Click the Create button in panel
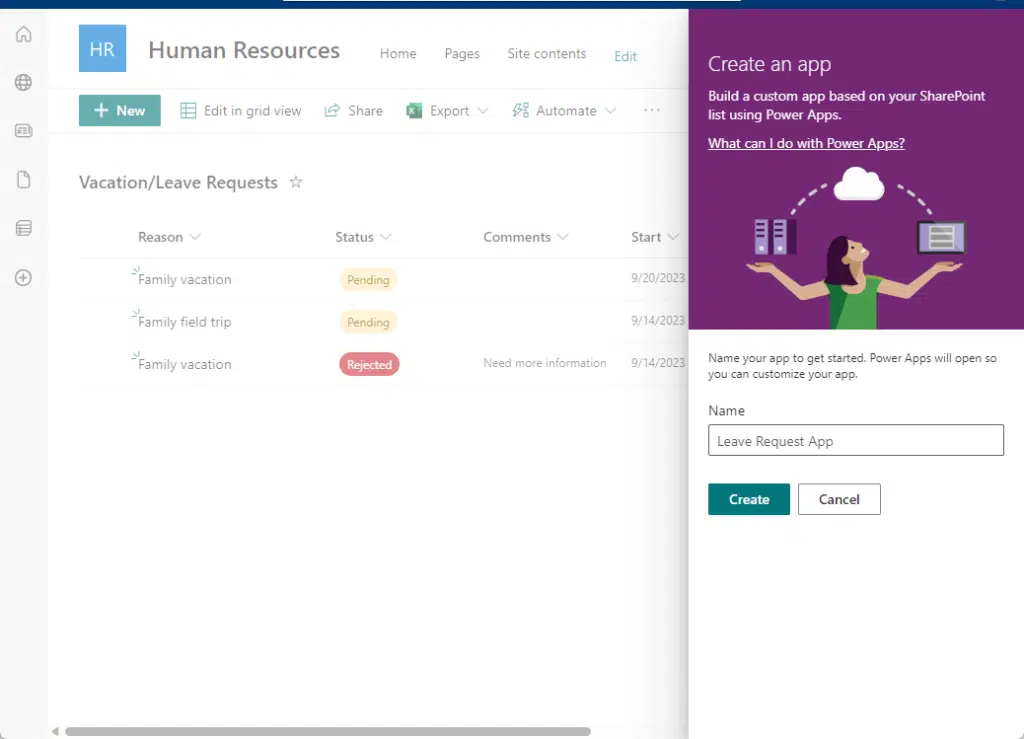 tap(748, 499)
